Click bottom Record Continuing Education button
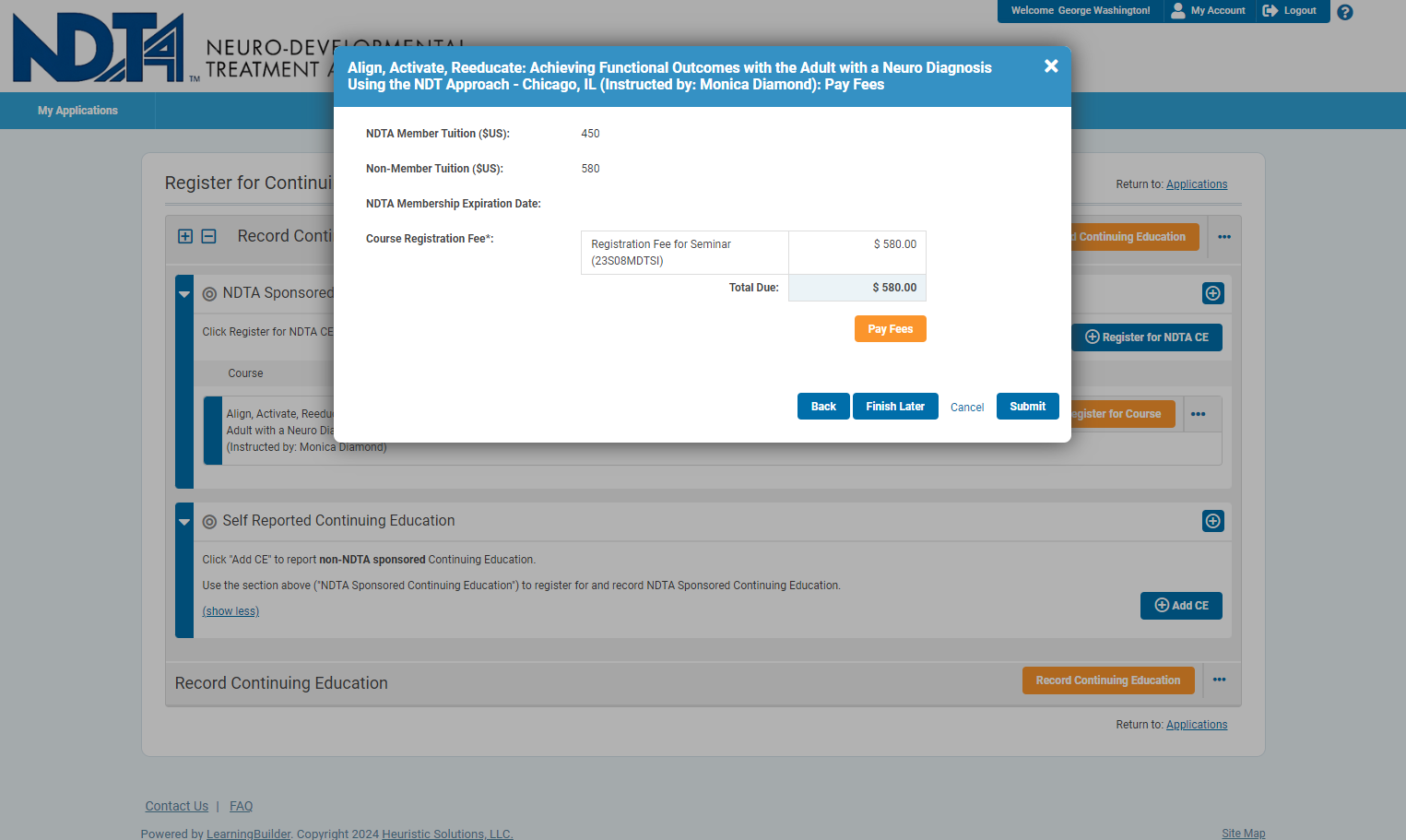1406x840 pixels. click(x=1108, y=680)
